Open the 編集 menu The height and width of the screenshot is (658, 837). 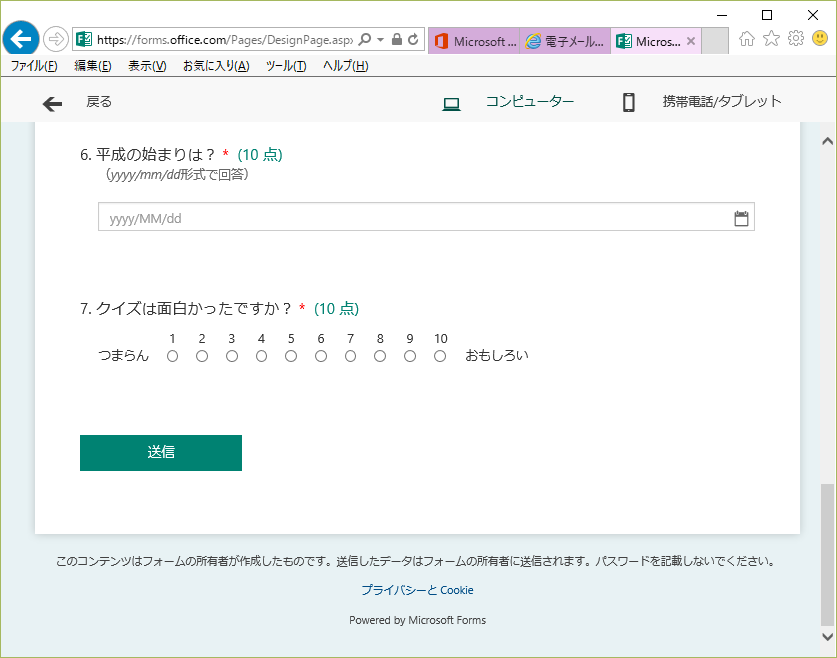click(93, 66)
